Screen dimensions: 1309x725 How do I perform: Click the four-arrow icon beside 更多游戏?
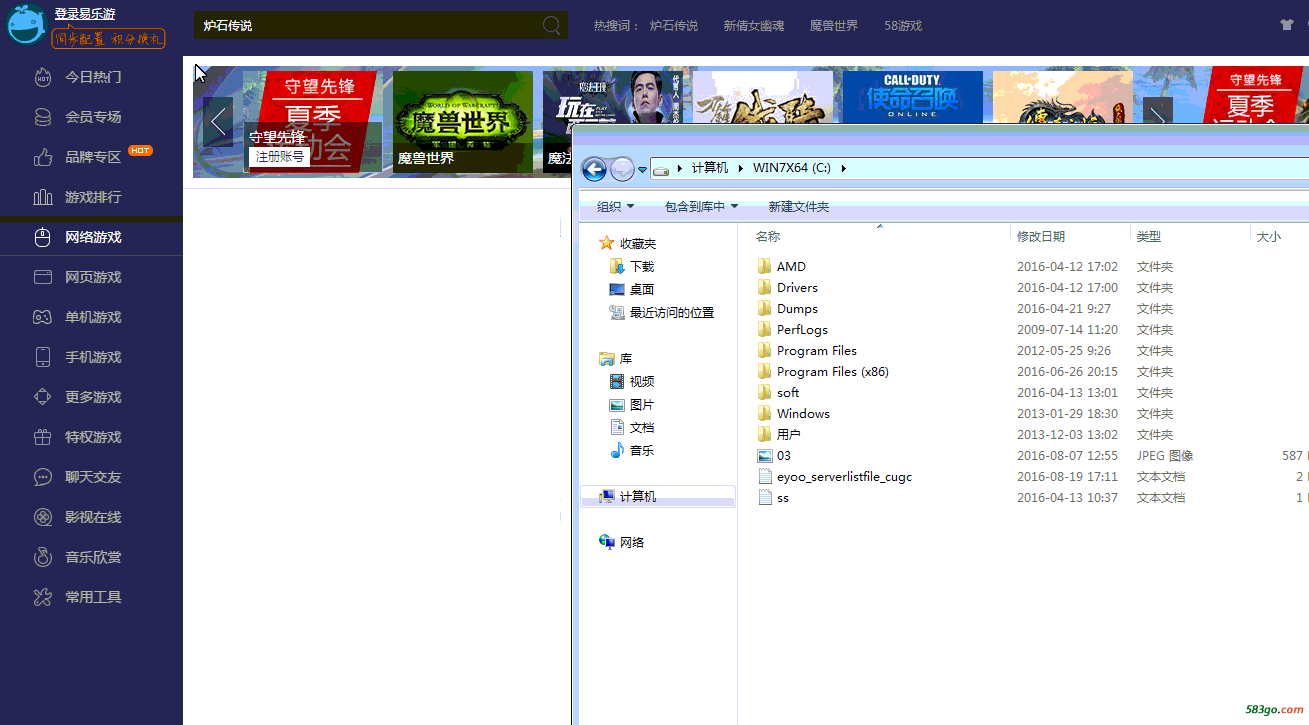pyautogui.click(x=42, y=397)
